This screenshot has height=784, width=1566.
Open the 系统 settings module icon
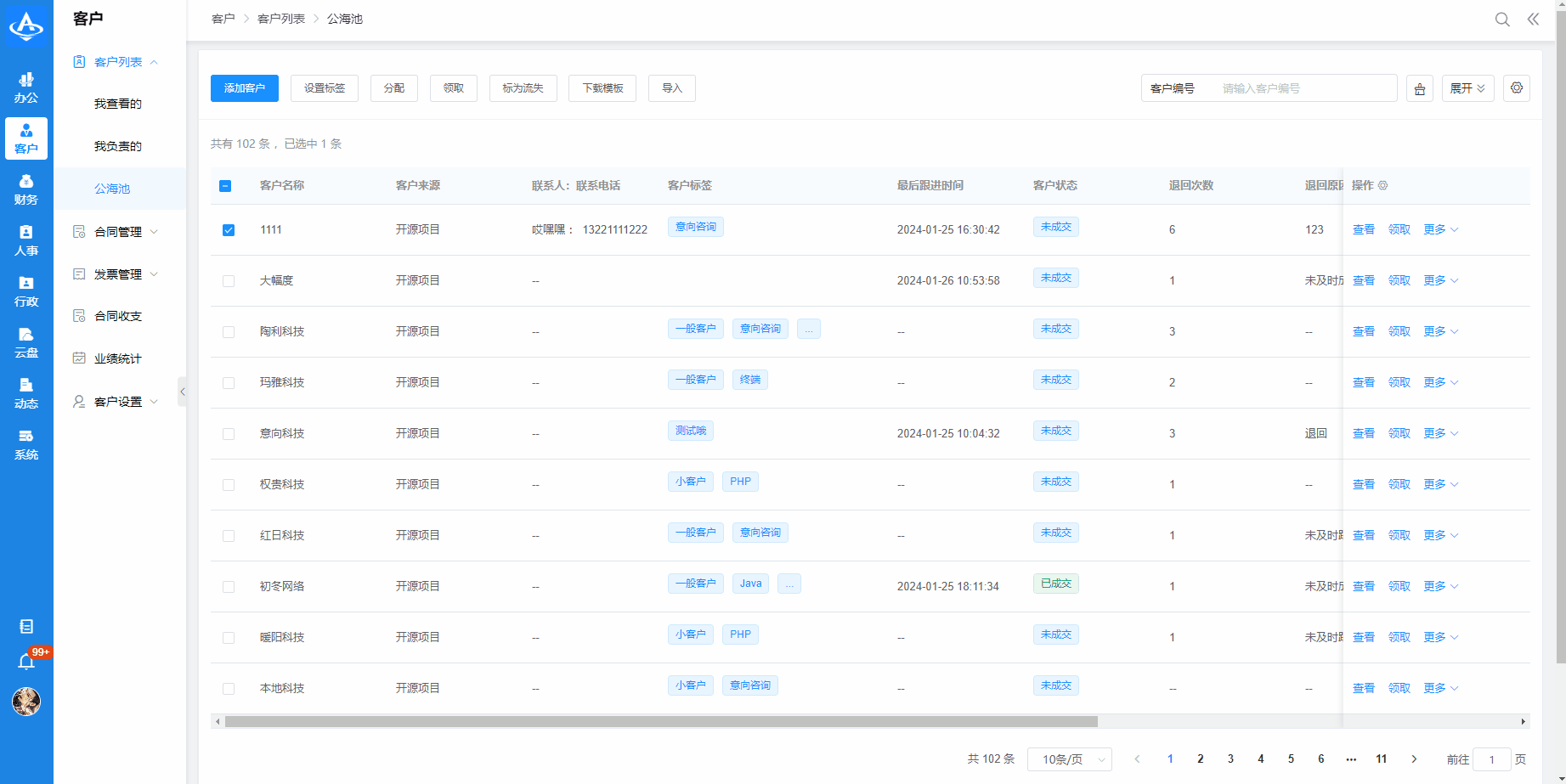point(26,444)
